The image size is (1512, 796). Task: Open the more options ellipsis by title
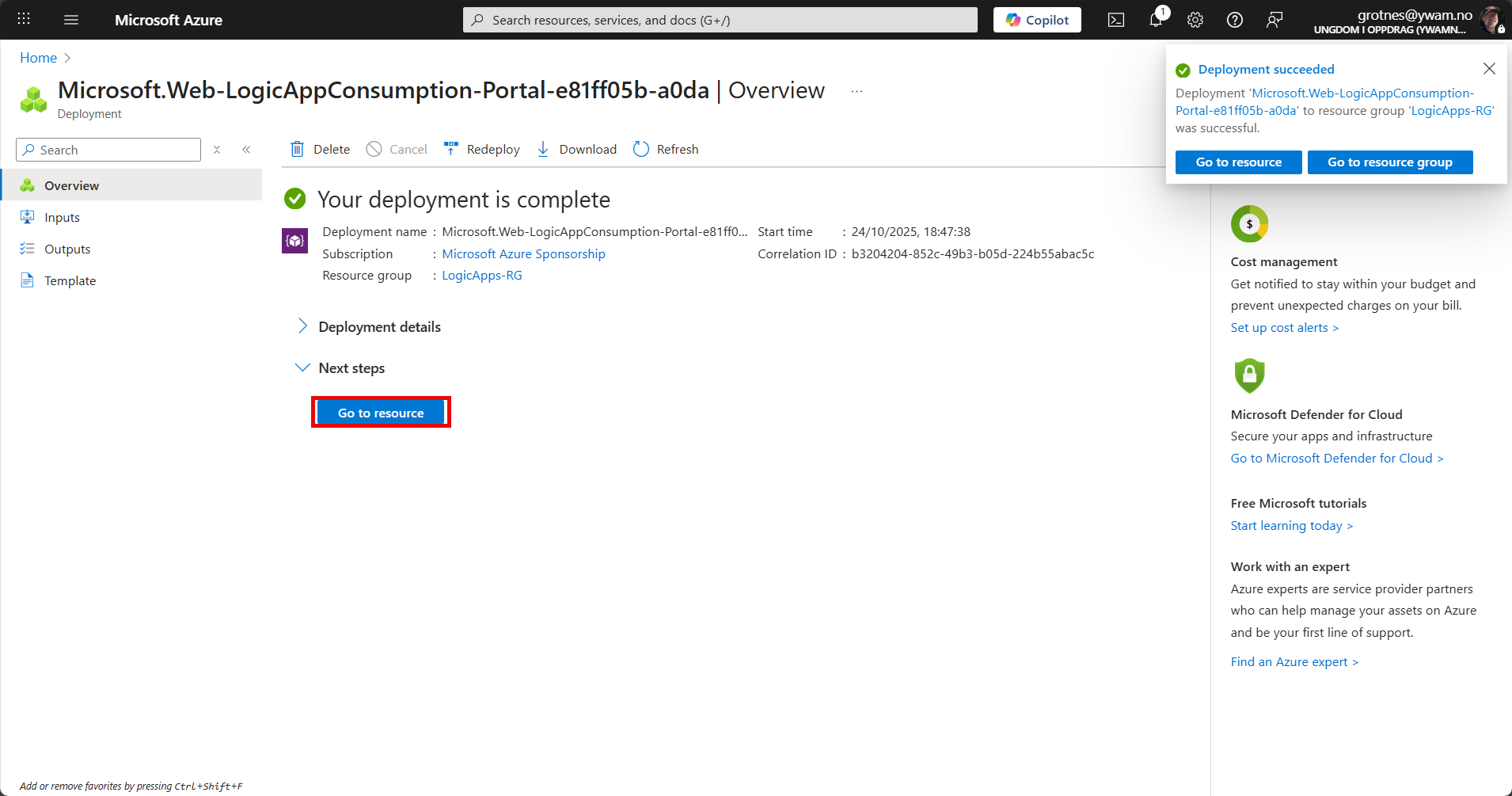(x=857, y=91)
